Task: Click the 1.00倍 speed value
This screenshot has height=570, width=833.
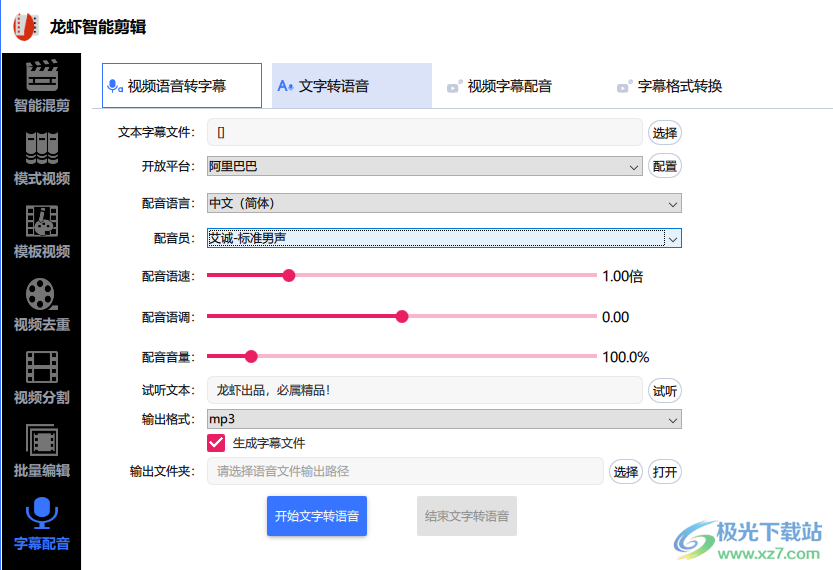Action: click(623, 276)
